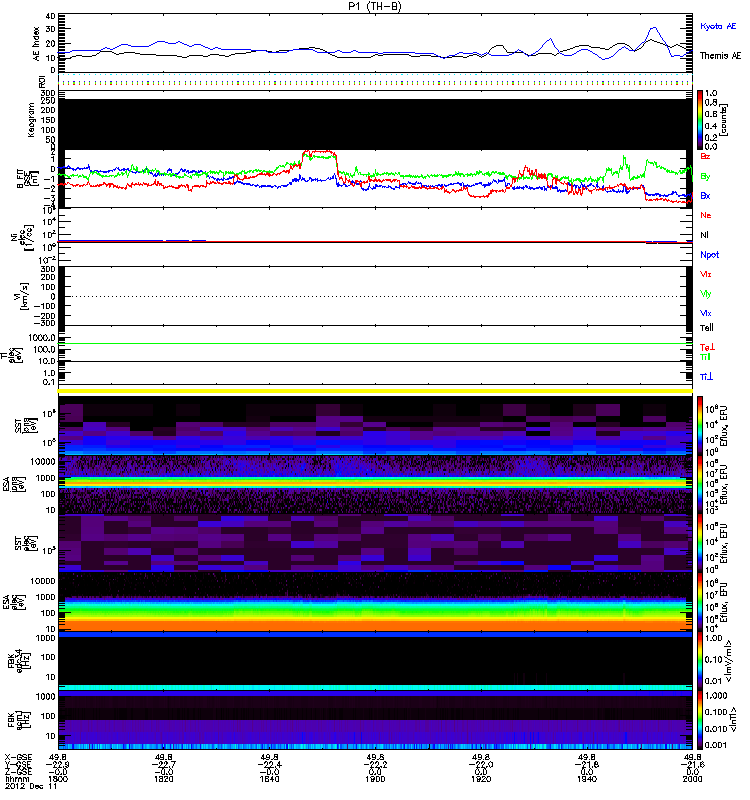Click the red Te⊥ temperature legend label
The height and width of the screenshot is (800, 750).
(707, 346)
